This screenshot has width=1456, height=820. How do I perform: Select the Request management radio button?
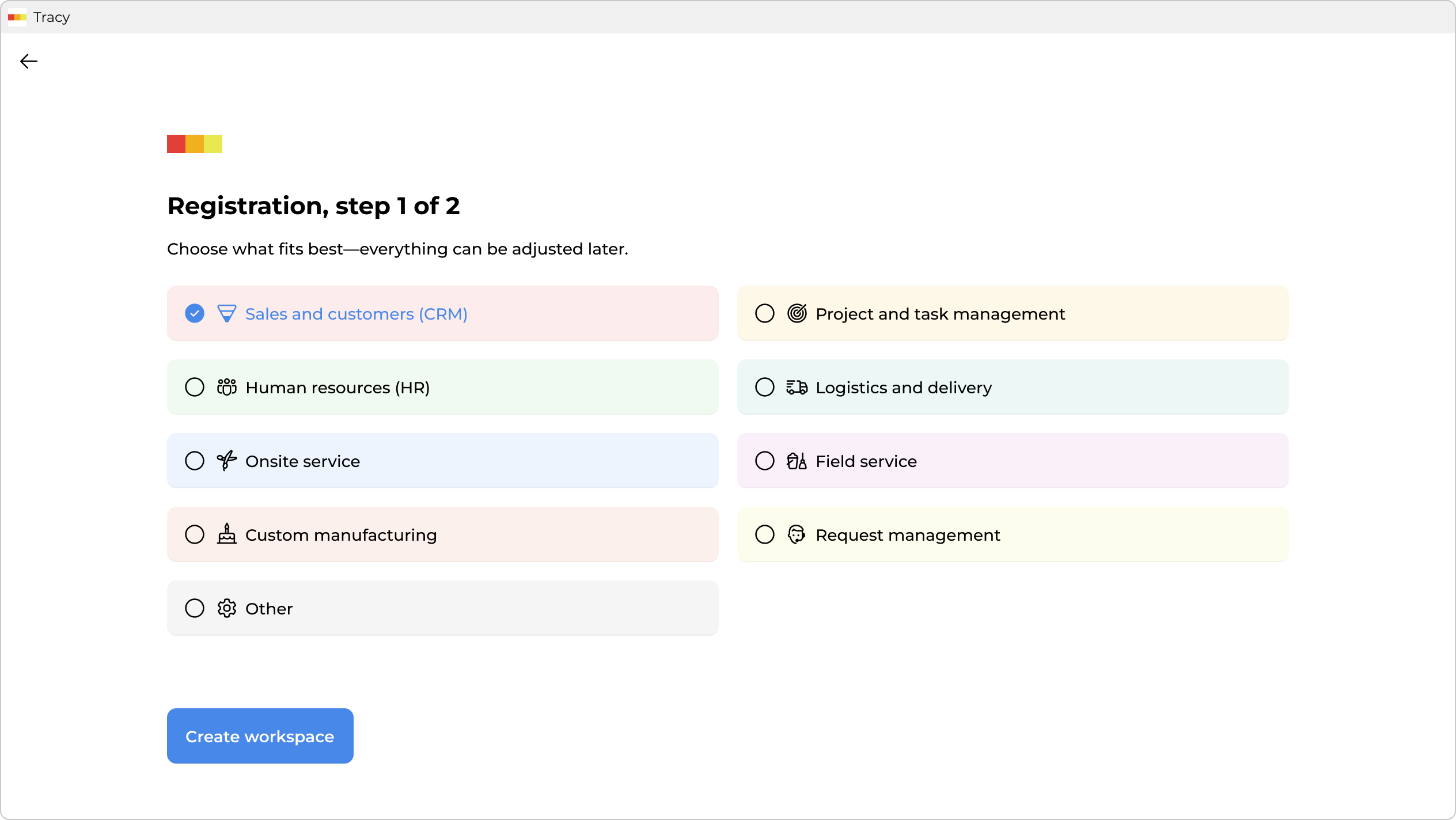[764, 535]
